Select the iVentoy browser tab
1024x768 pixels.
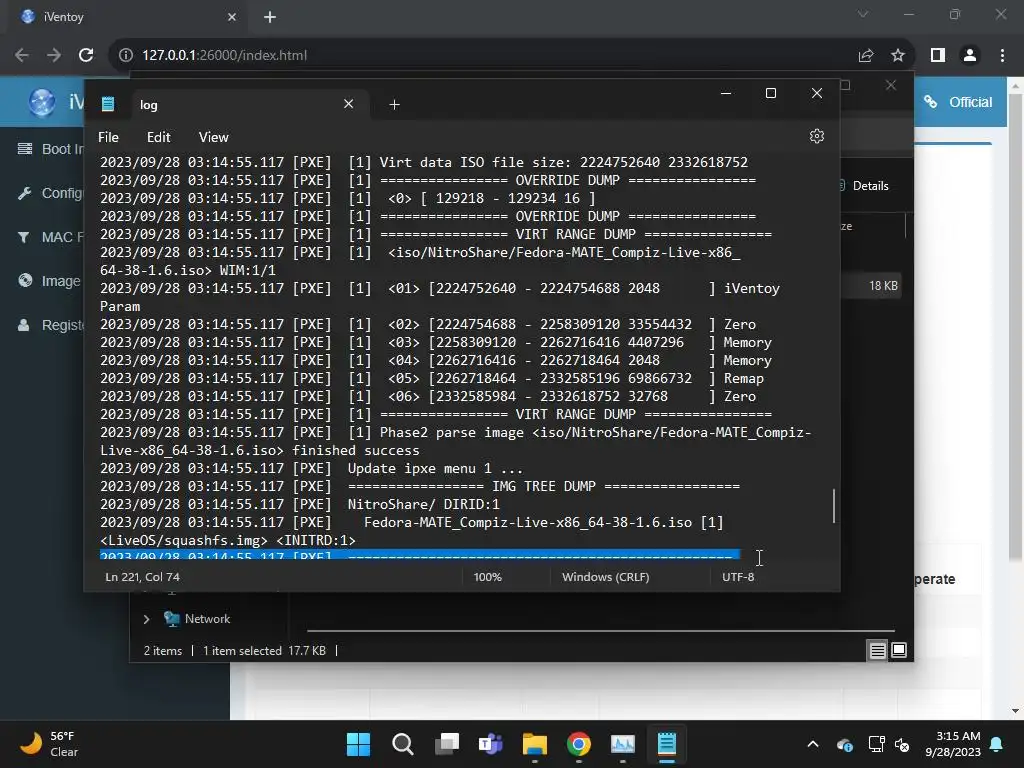128,17
